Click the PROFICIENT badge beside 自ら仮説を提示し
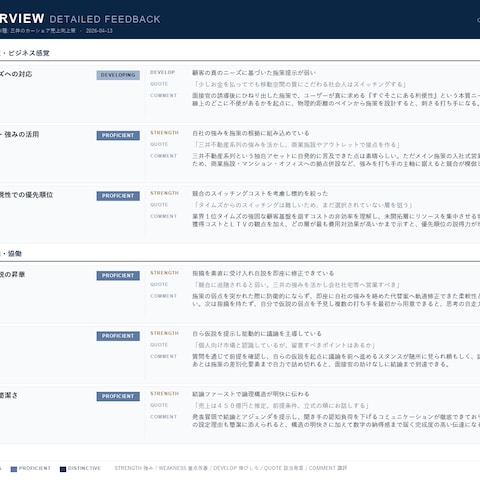Image resolution: width=480 pixels, height=480 pixels. point(118,336)
